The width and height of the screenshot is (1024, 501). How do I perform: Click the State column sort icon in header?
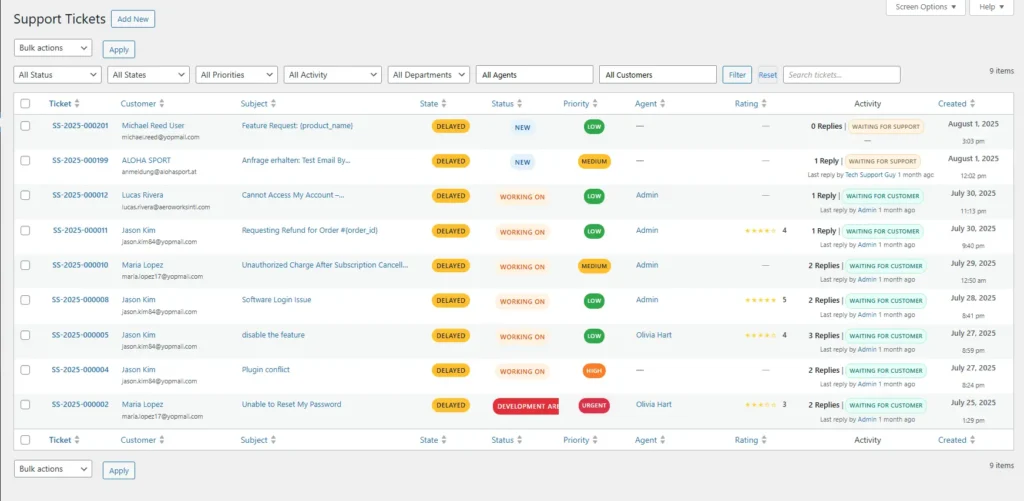tap(444, 104)
